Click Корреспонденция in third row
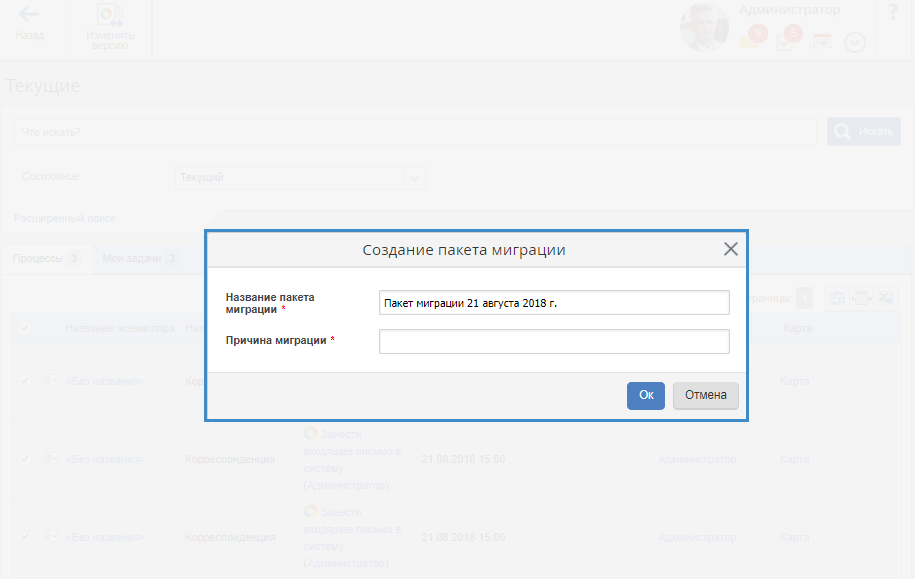The height and width of the screenshot is (579, 915). tap(230, 537)
